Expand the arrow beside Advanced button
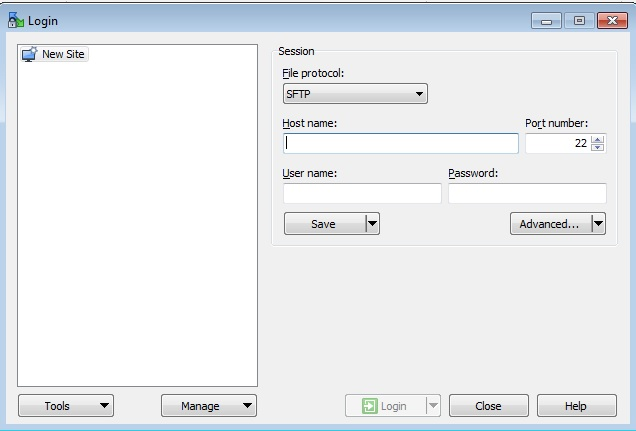 coord(598,224)
